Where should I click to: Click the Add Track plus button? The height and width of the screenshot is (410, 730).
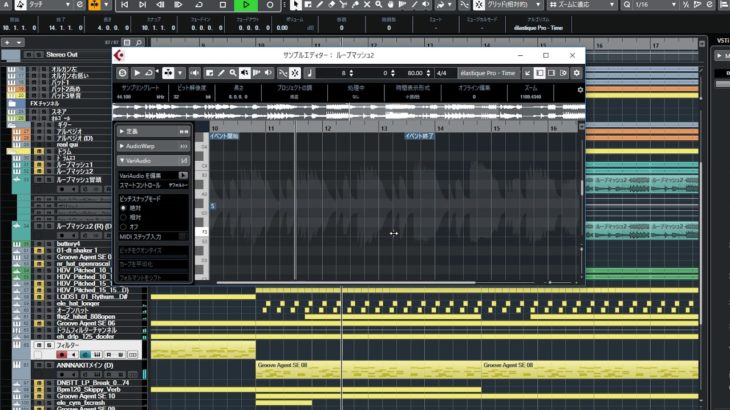point(7,42)
